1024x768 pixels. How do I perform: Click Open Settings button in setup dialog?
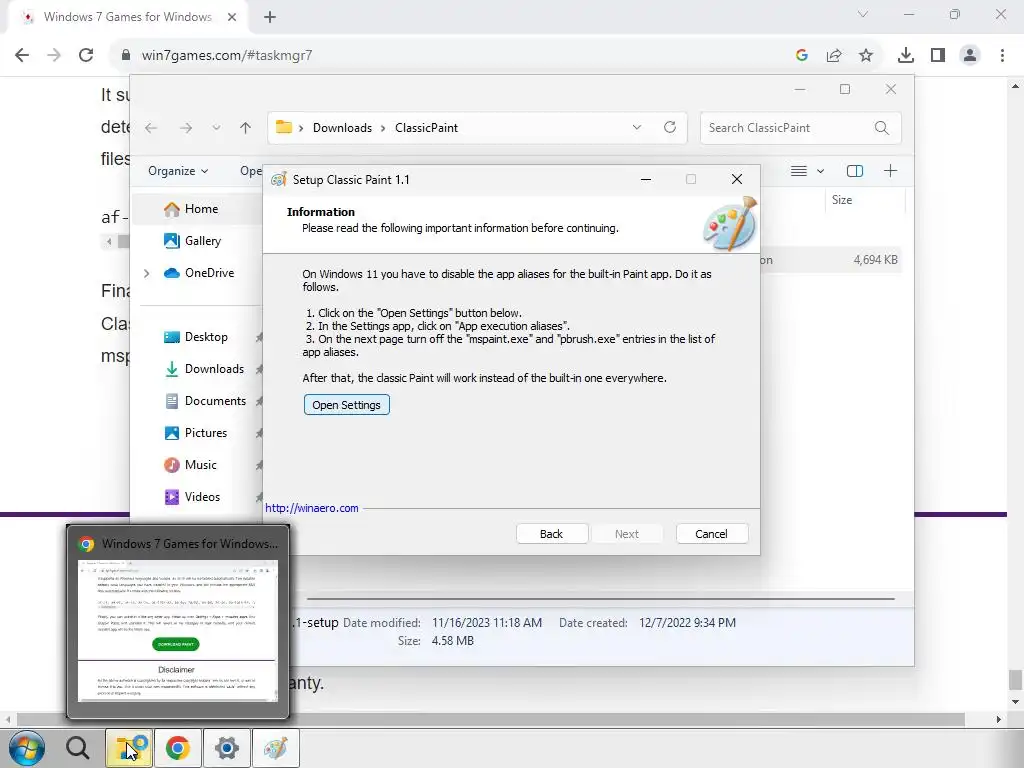pos(346,405)
